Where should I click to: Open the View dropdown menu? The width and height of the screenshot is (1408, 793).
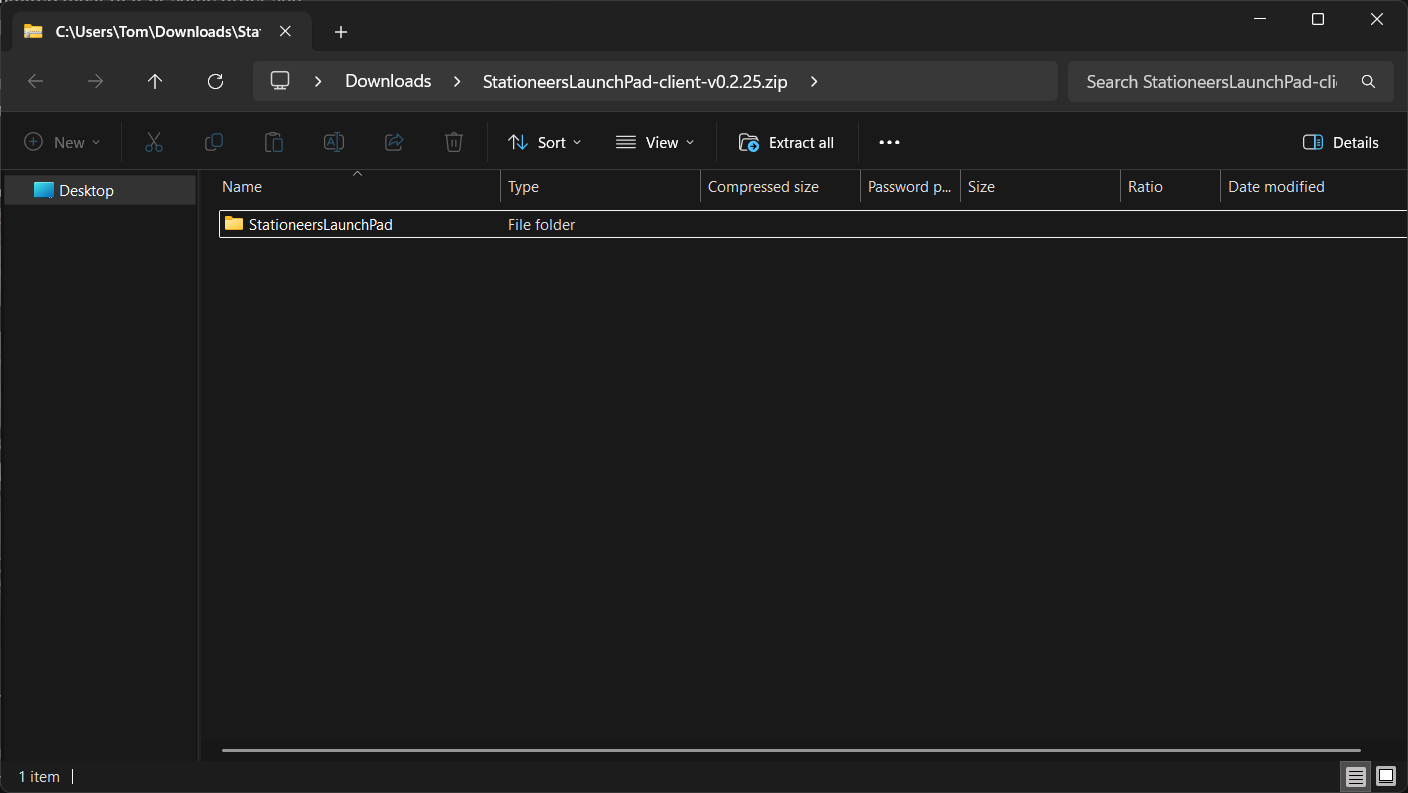point(655,143)
